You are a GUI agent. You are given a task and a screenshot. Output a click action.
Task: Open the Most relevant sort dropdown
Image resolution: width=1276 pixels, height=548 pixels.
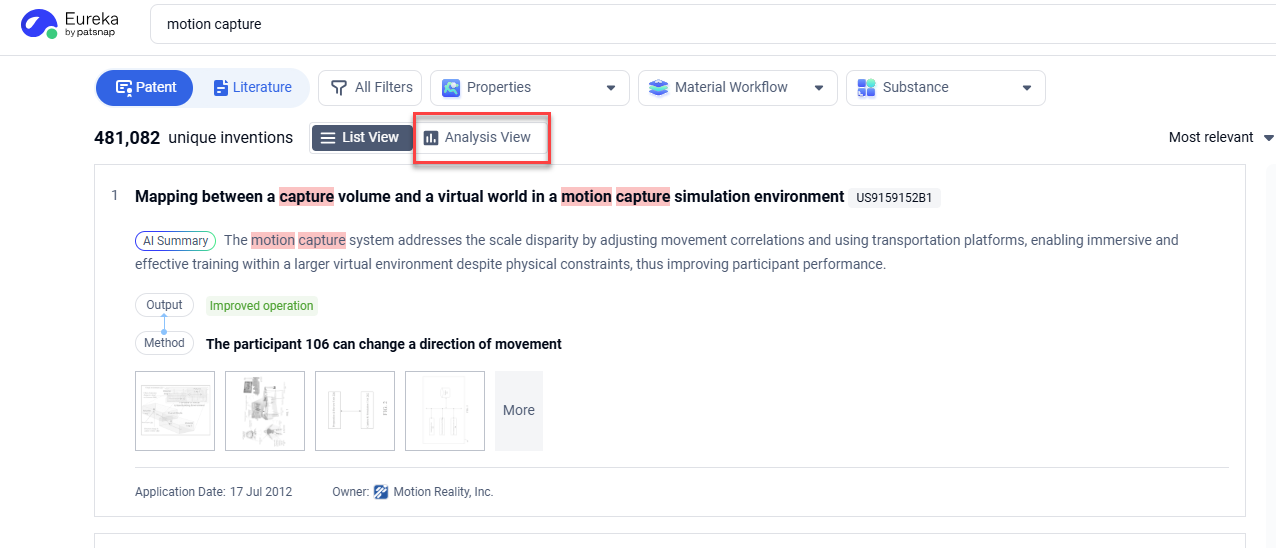(1220, 138)
